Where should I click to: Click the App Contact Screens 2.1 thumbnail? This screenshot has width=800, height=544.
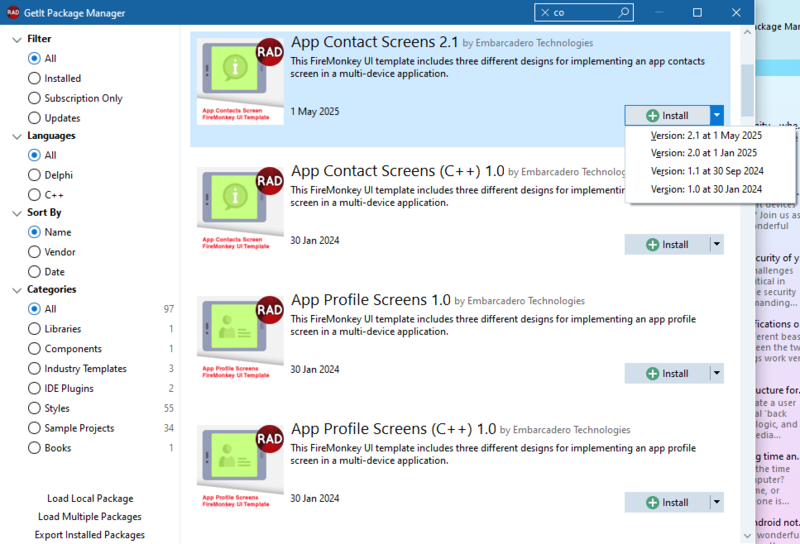pyautogui.click(x=240, y=82)
